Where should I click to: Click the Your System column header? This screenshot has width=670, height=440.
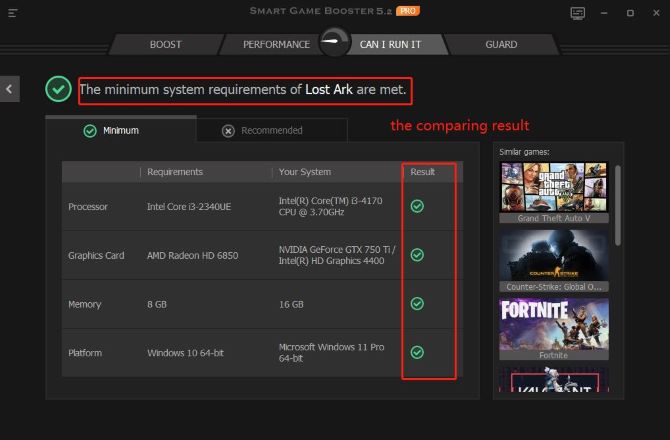click(x=305, y=172)
